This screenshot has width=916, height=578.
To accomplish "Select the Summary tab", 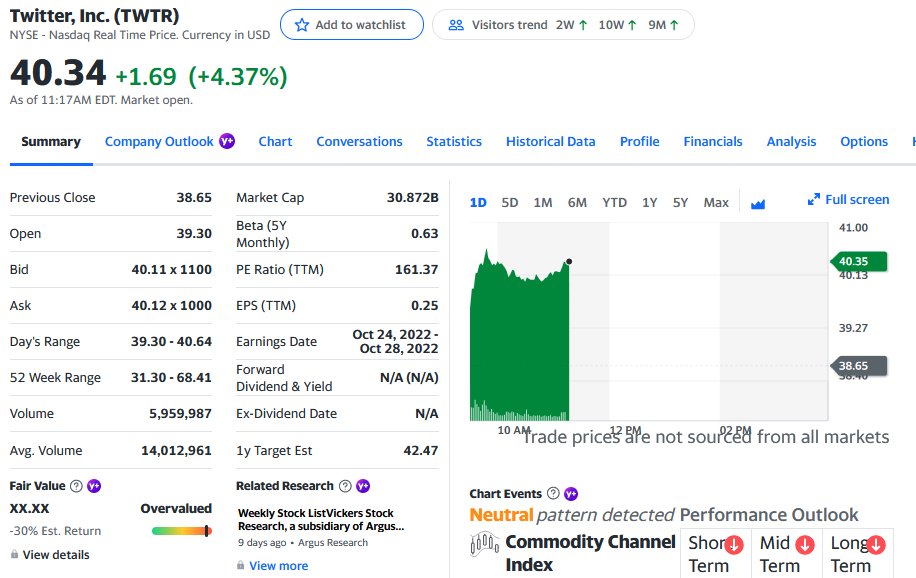I will pos(51,141).
